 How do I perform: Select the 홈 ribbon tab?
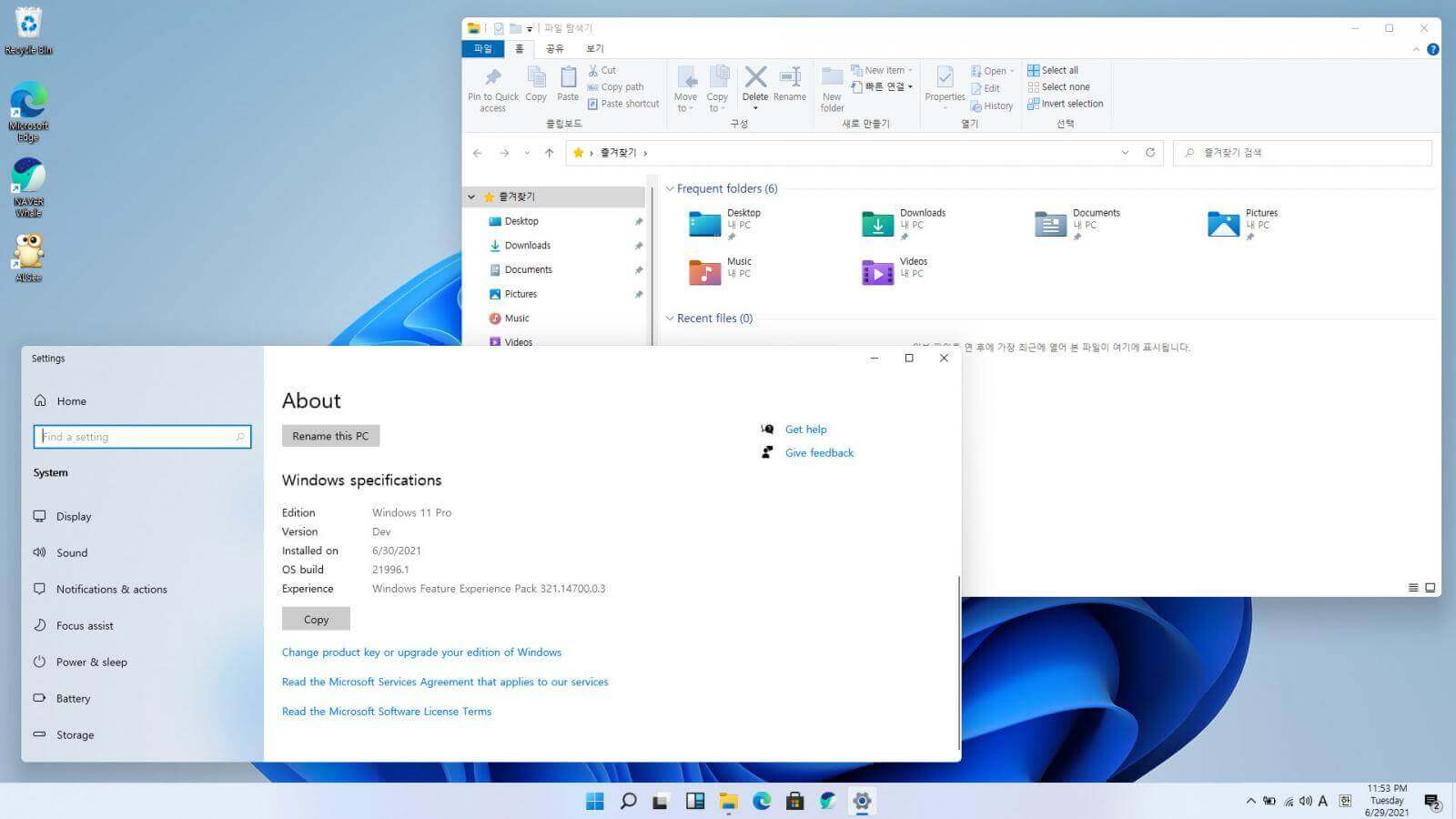[x=519, y=49]
